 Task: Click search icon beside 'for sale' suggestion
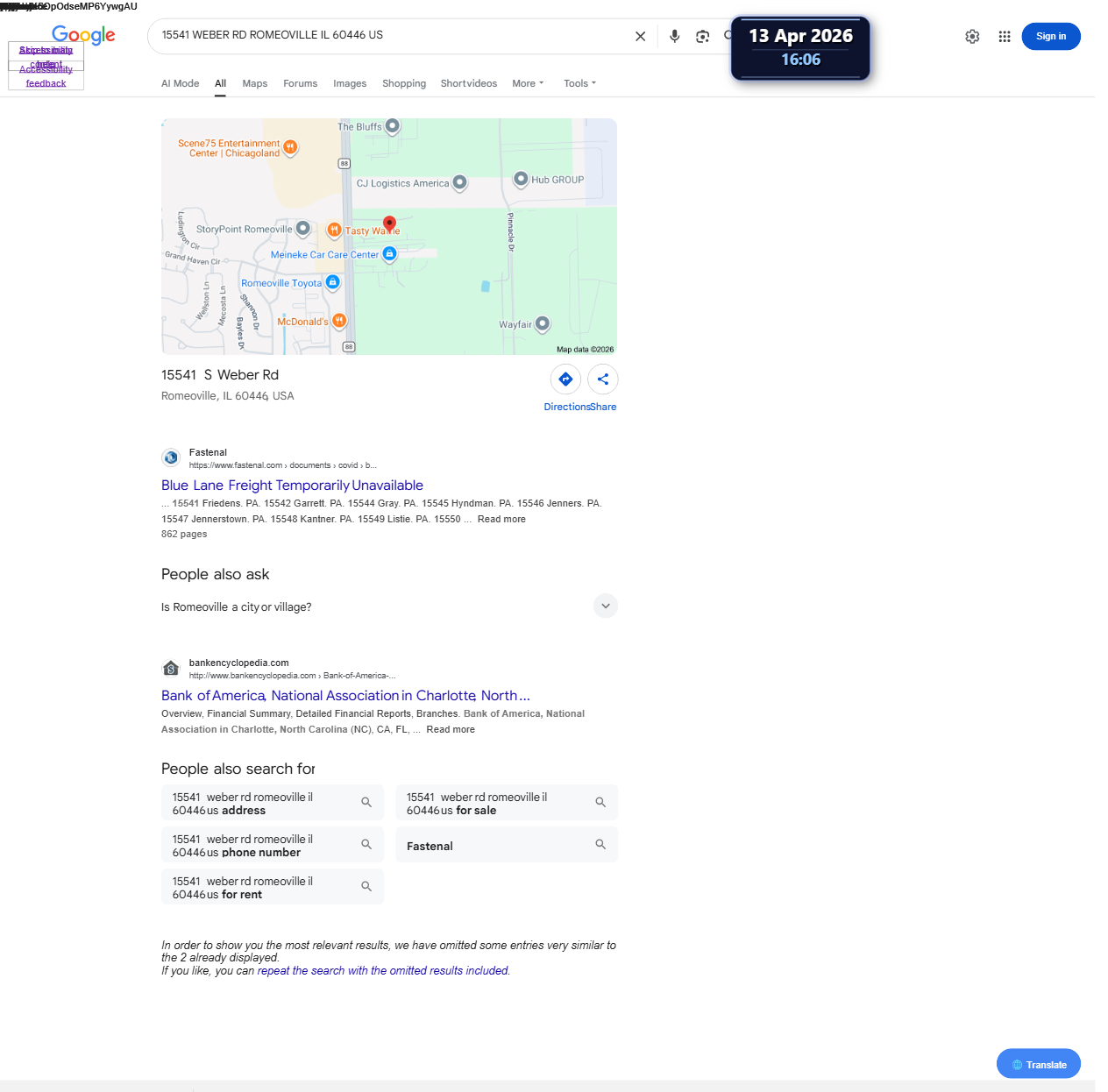(600, 802)
